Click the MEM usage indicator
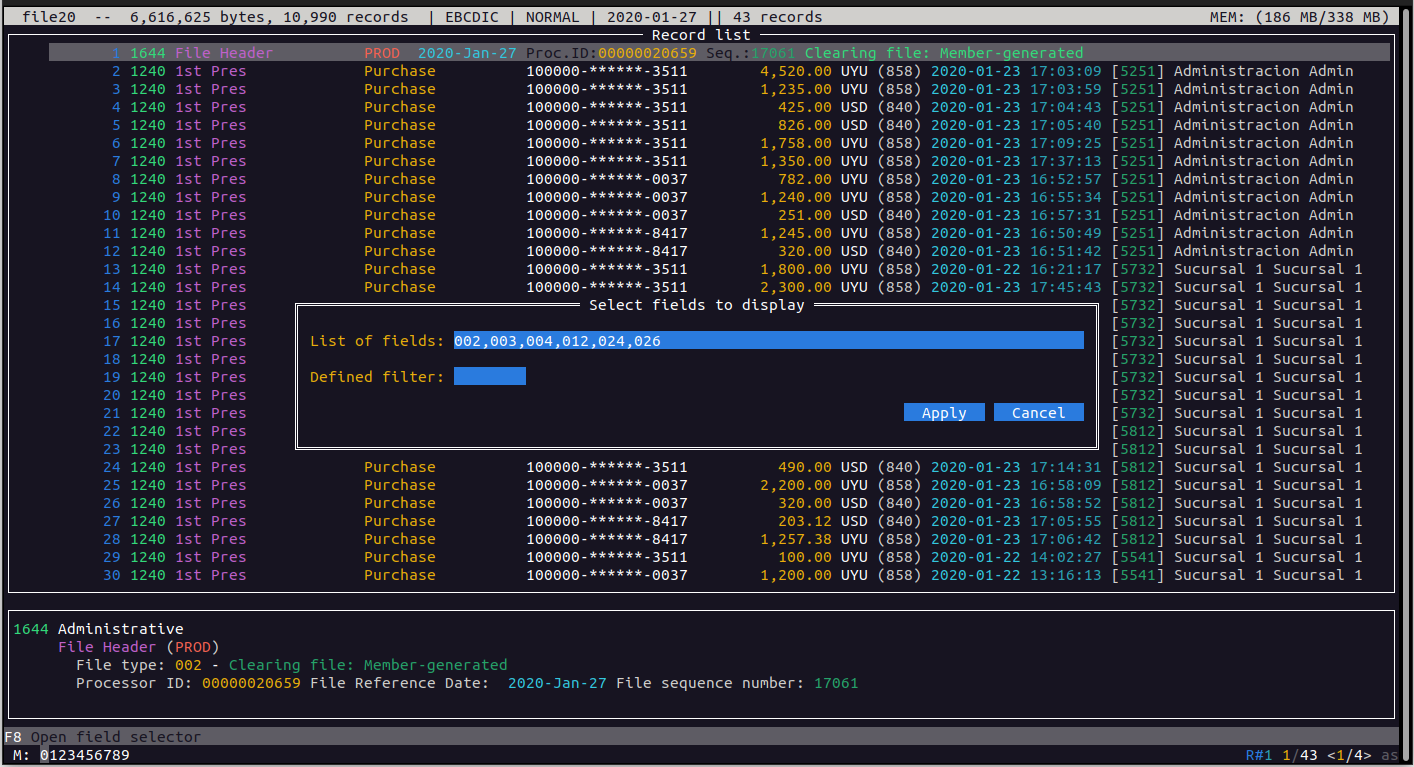 click(x=1299, y=17)
